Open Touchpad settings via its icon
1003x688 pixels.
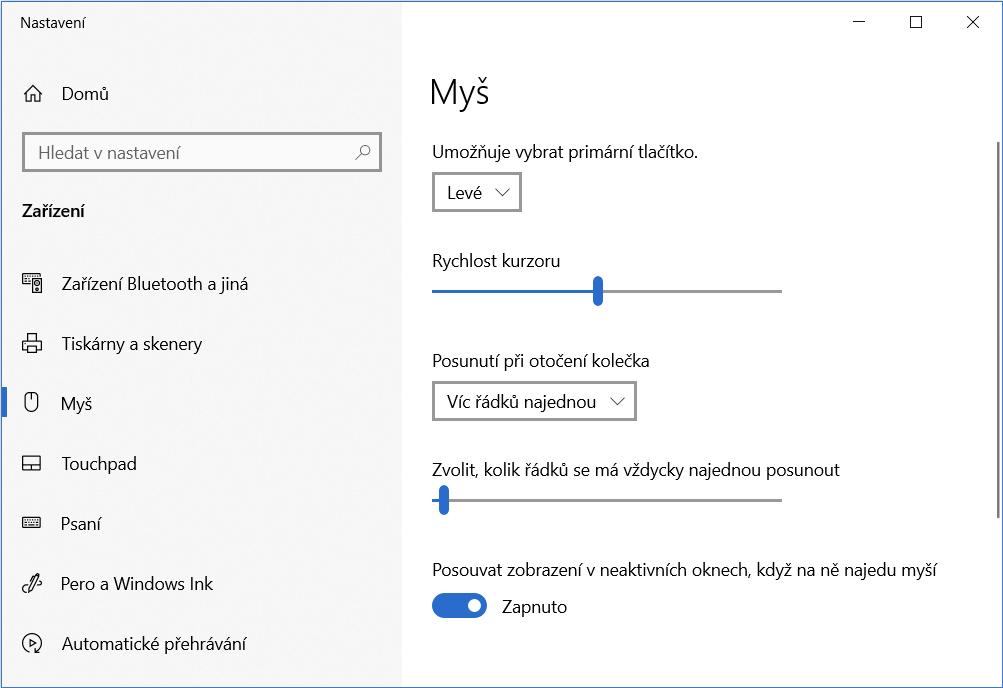(x=31, y=464)
